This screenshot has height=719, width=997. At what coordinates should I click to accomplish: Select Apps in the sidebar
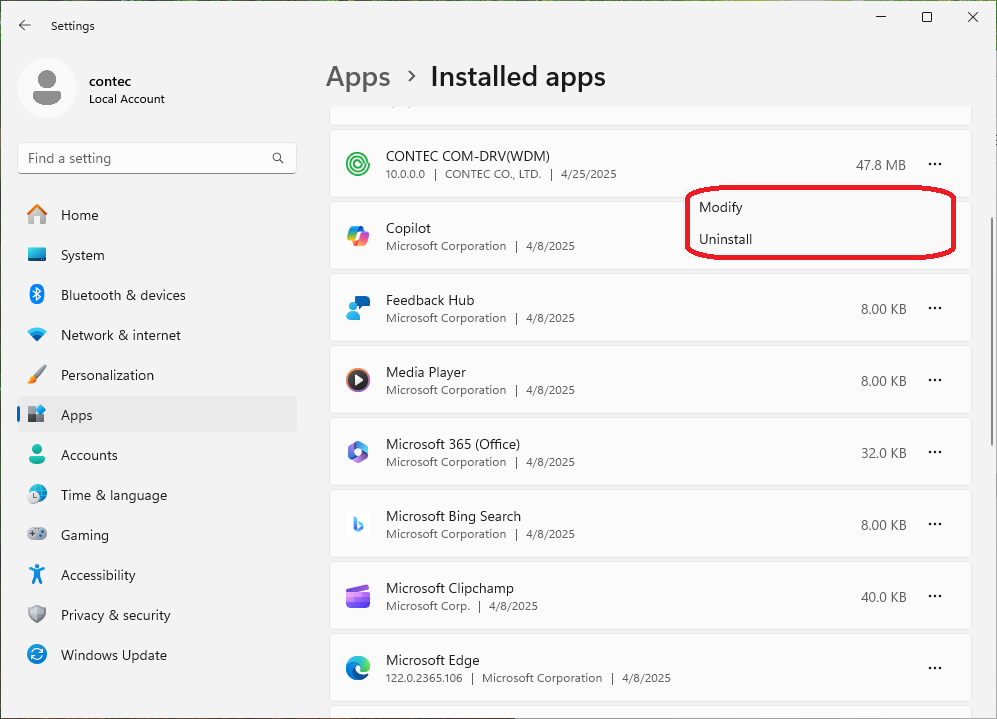[x=157, y=414]
